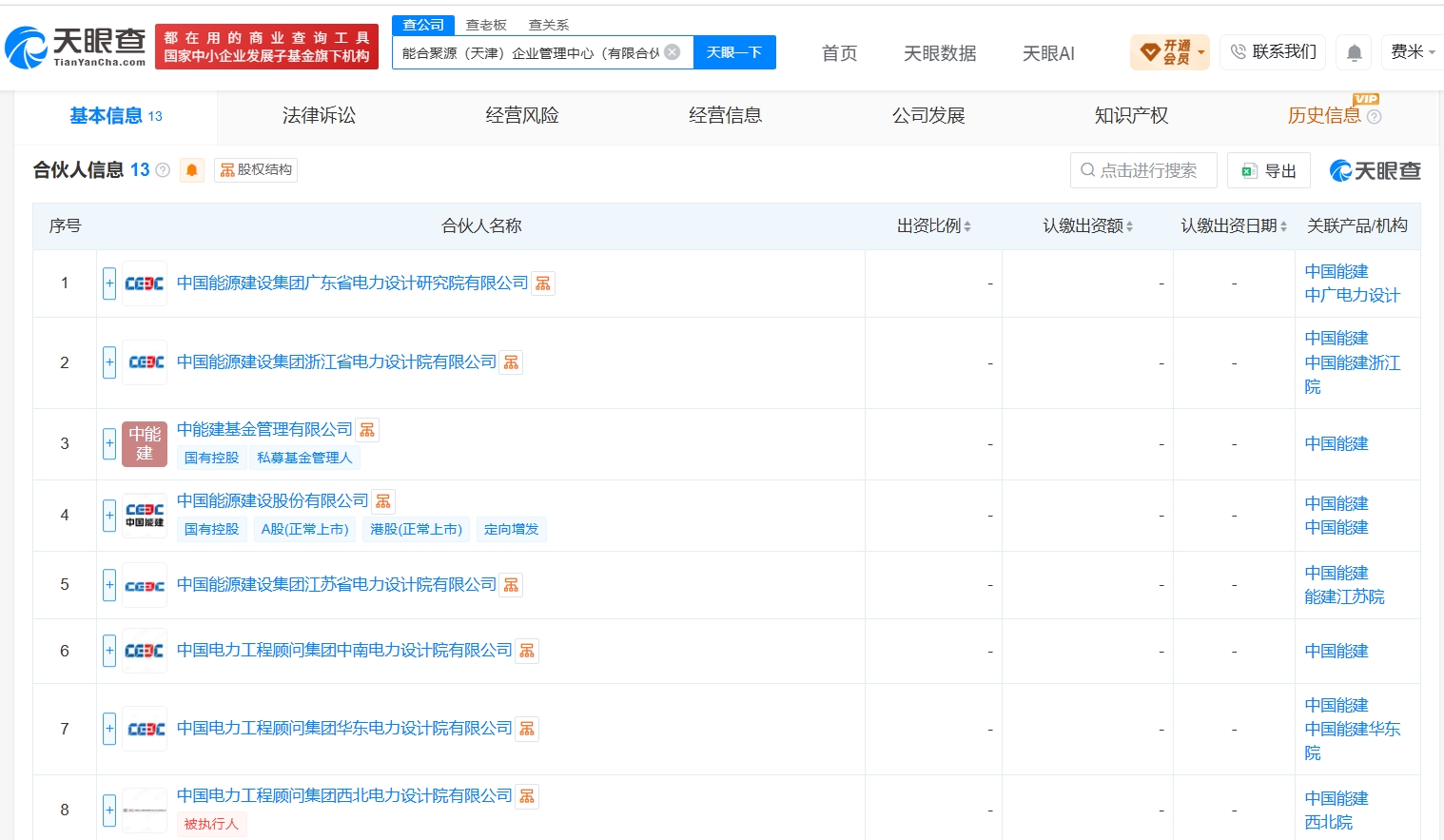Select 查公司 search mode

point(423,25)
